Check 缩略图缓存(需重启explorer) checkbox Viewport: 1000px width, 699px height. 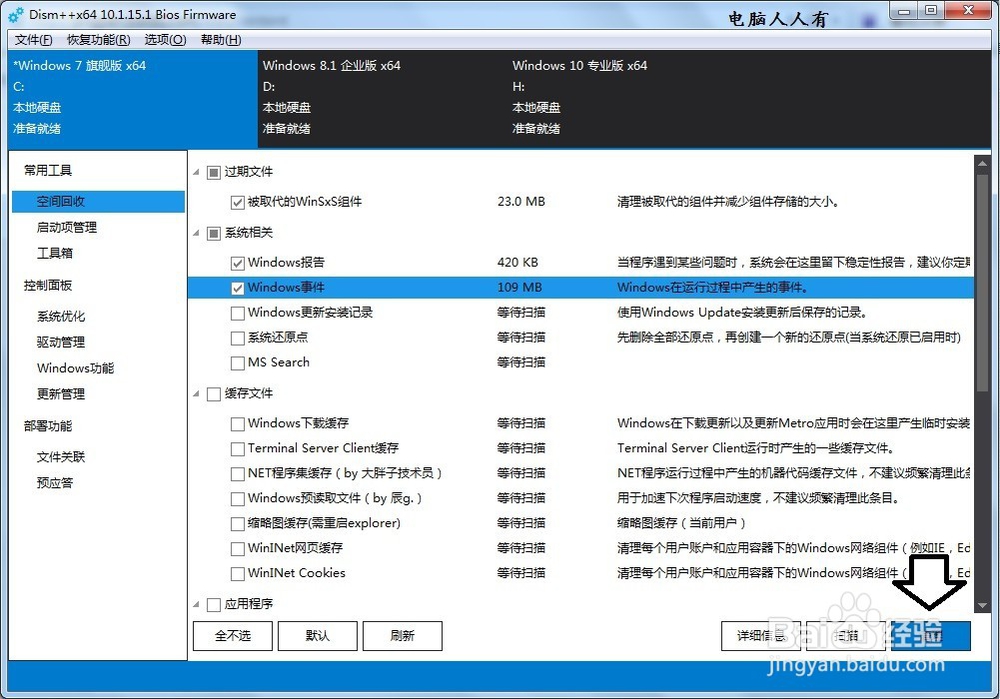click(237, 524)
